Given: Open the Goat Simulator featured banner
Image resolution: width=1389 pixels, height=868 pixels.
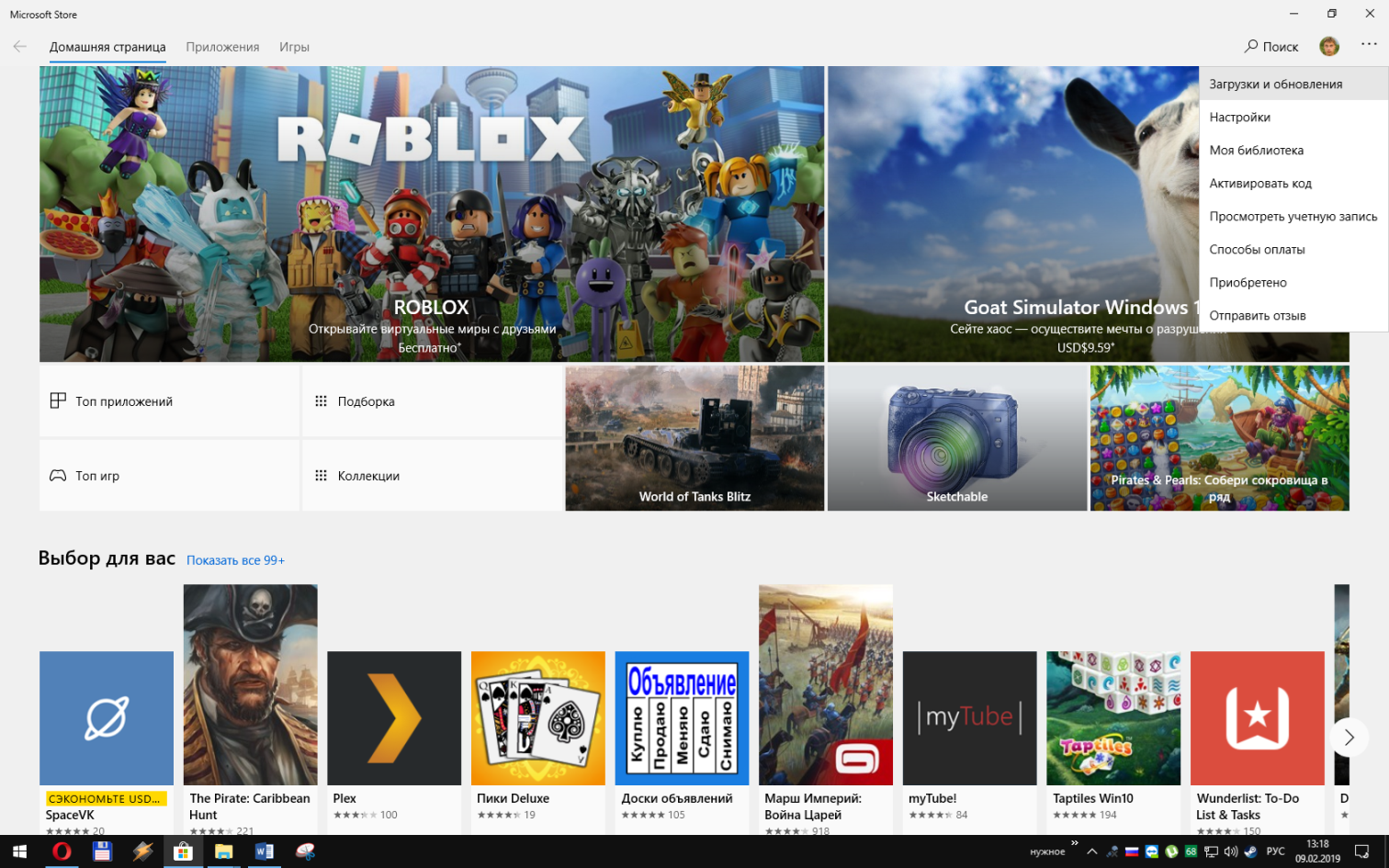Looking at the screenshot, I should (x=1012, y=214).
